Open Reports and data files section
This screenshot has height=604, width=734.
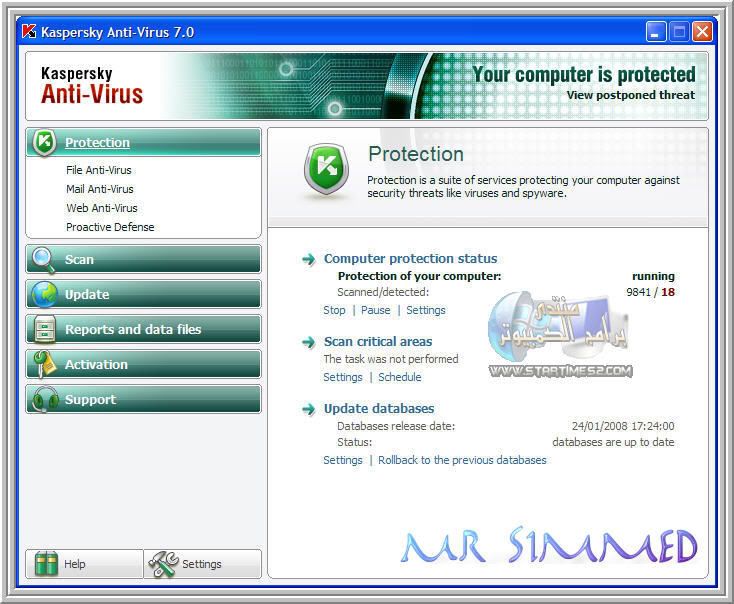[144, 329]
